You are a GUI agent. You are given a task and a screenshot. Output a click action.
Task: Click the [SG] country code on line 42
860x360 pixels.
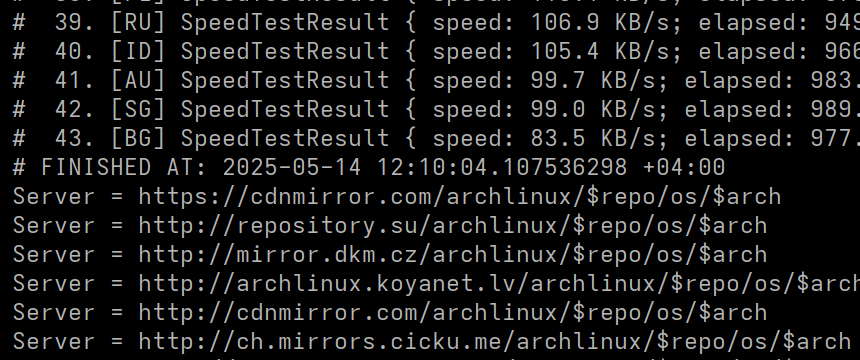138,110
